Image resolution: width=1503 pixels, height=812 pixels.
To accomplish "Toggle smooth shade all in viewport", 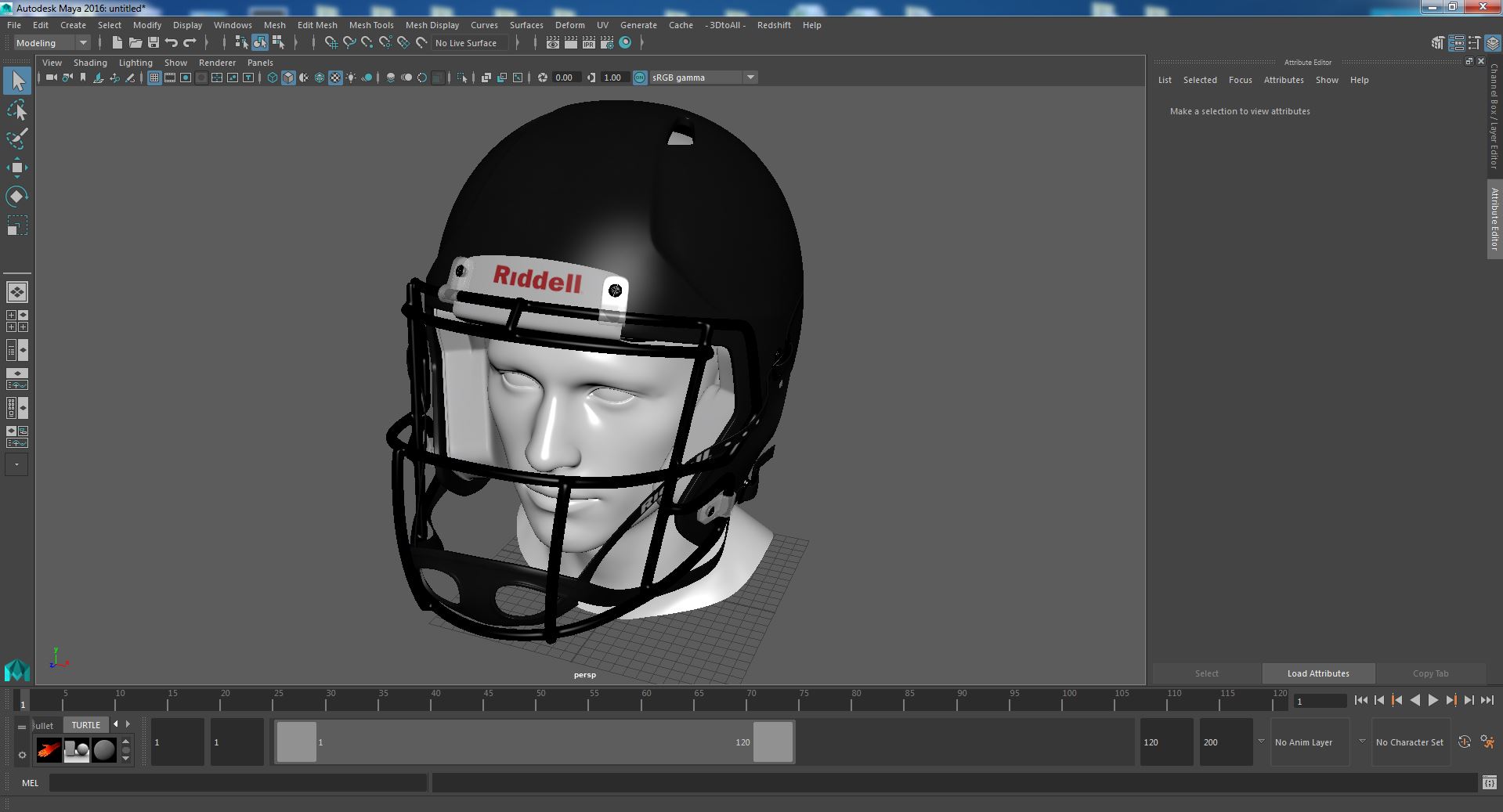I will (288, 78).
